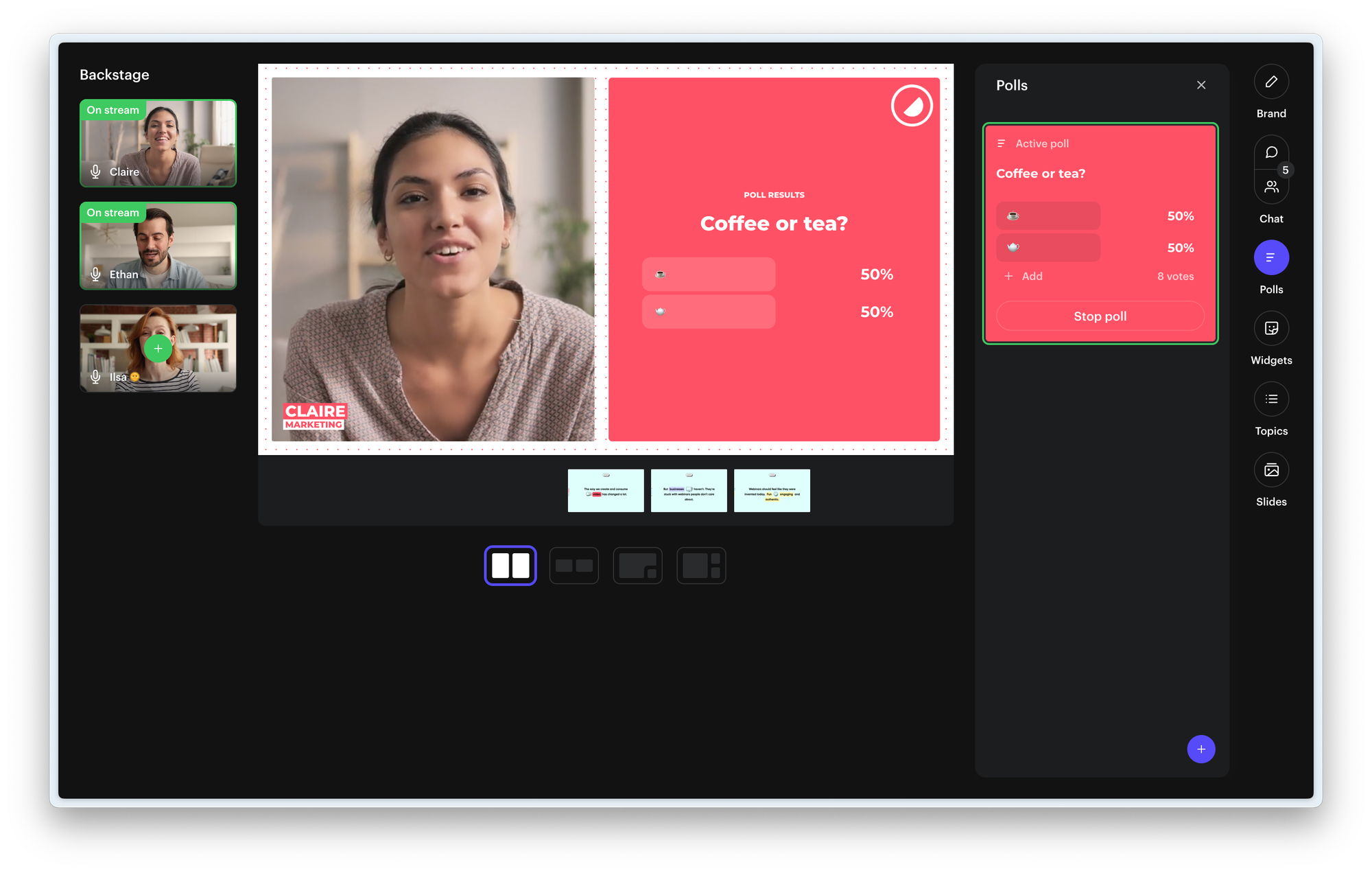Click the global add button
The width and height of the screenshot is (1372, 873).
tap(1200, 750)
